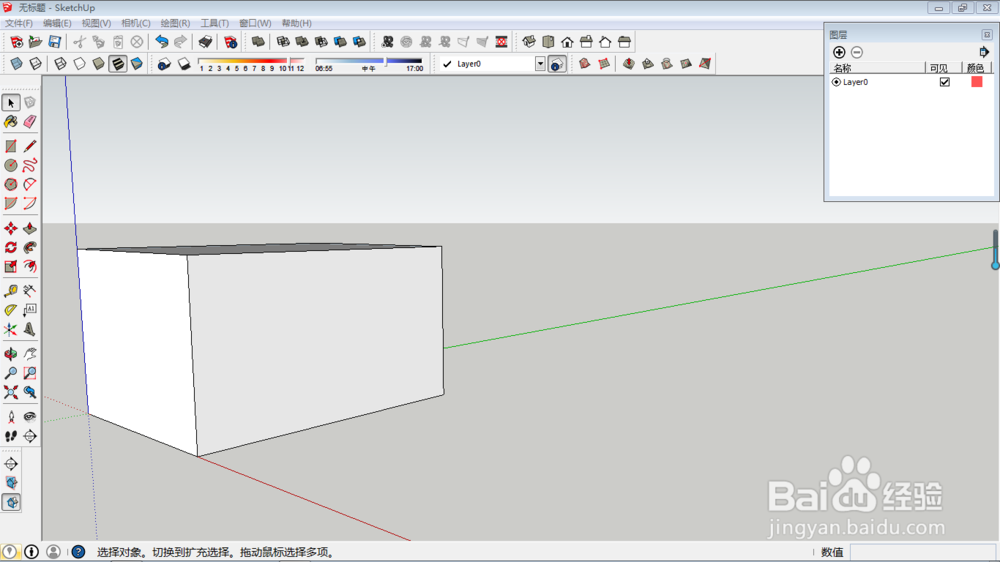Toggle X-ray face style
The image size is (1000, 562).
click(x=17, y=64)
